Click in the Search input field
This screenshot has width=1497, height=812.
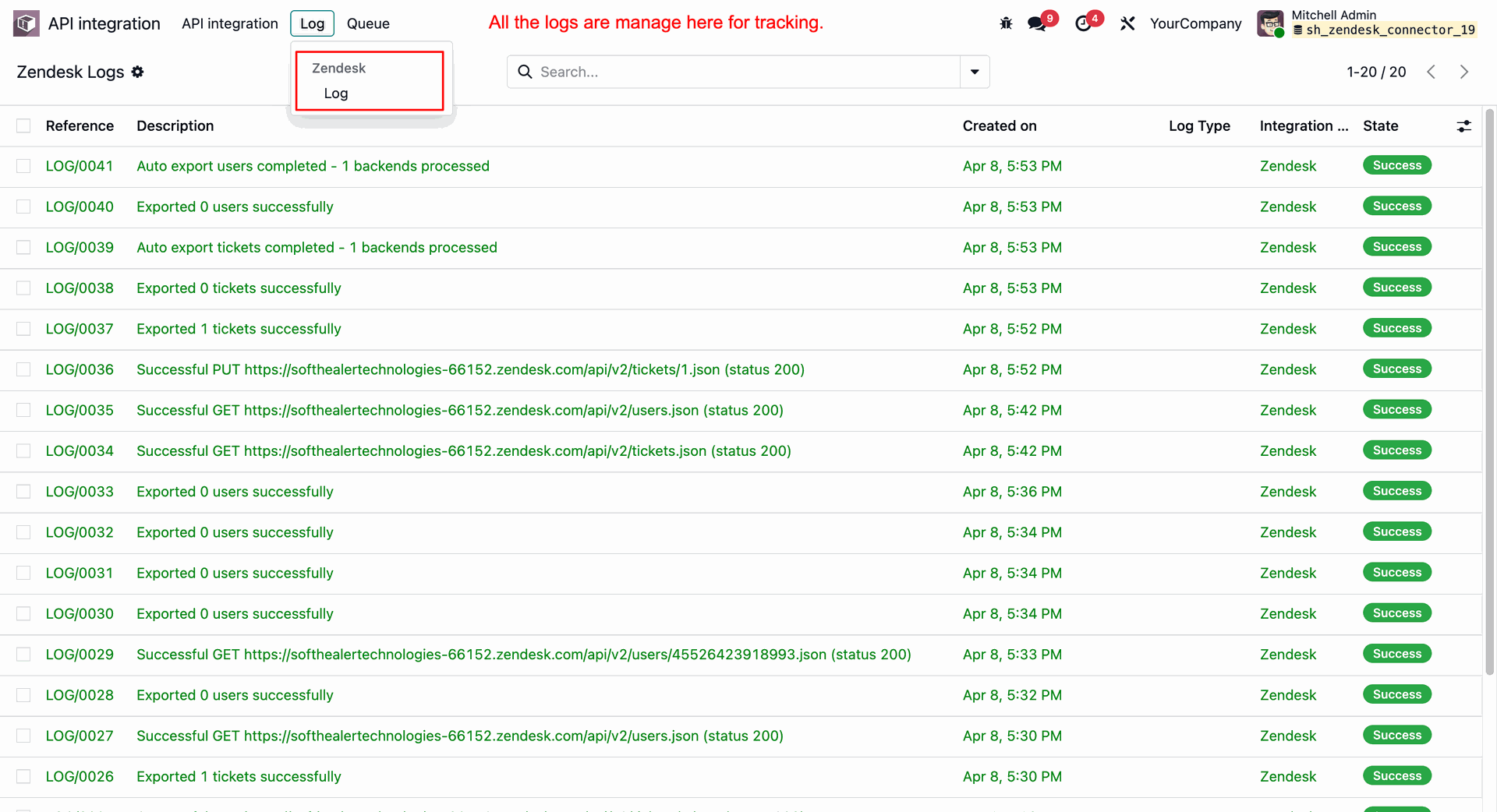tap(747, 72)
